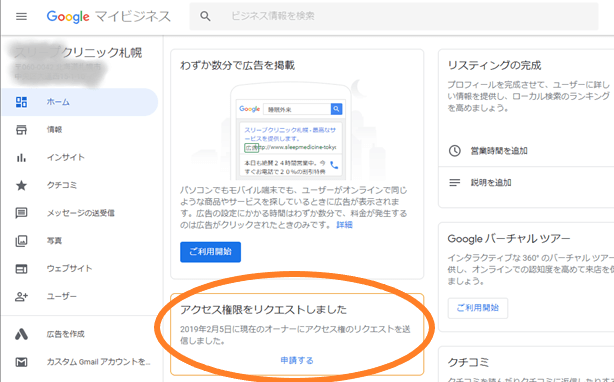Viewport: 614px width, 382px height.
Task: Open the 写真 photo icon
Action: [x=21, y=241]
